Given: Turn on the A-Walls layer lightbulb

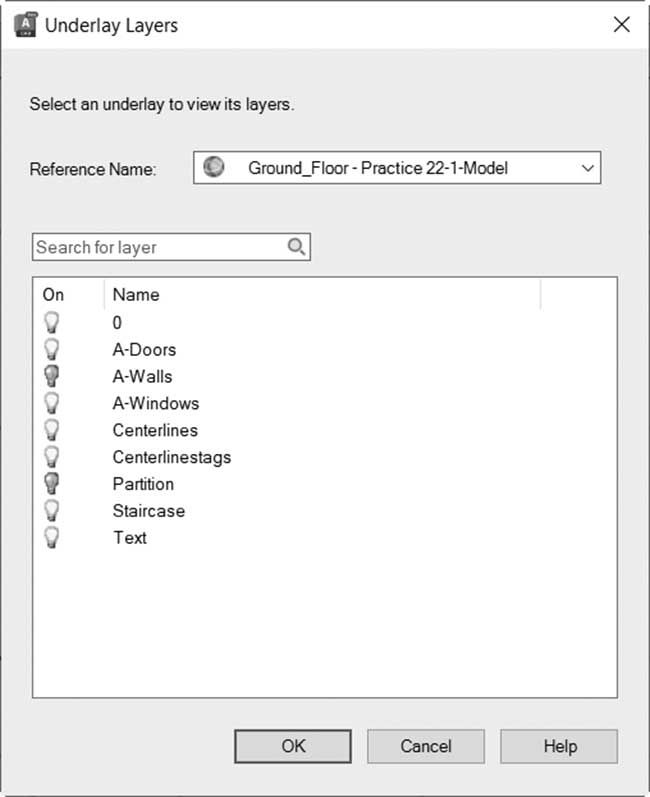Looking at the screenshot, I should pyautogui.click(x=51, y=376).
